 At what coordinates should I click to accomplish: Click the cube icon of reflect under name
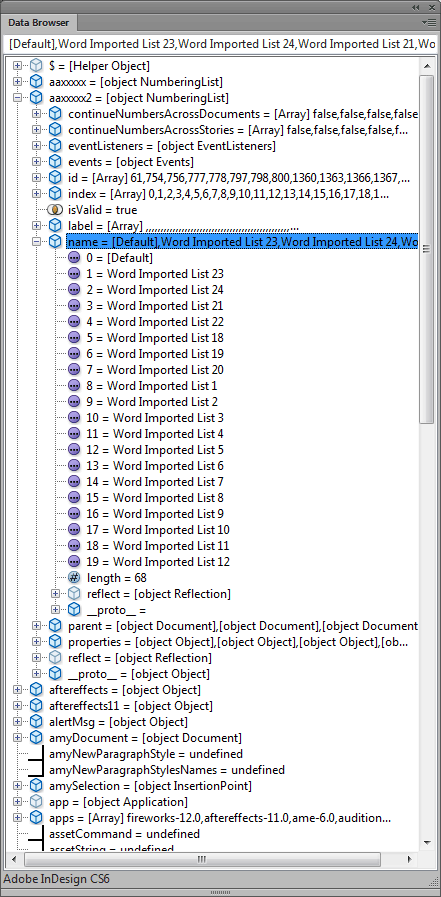(74, 594)
